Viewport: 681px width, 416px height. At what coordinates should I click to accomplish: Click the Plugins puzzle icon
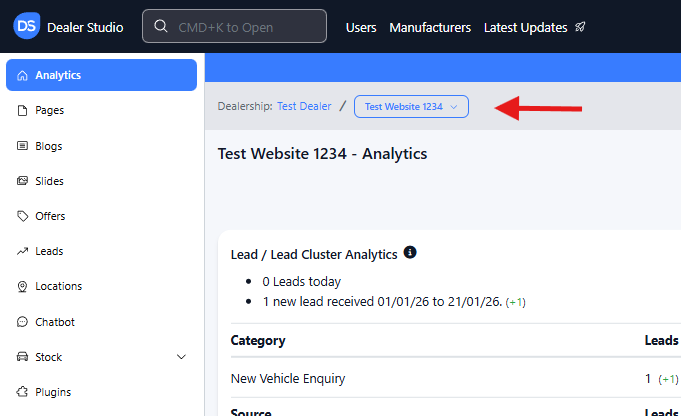22,392
